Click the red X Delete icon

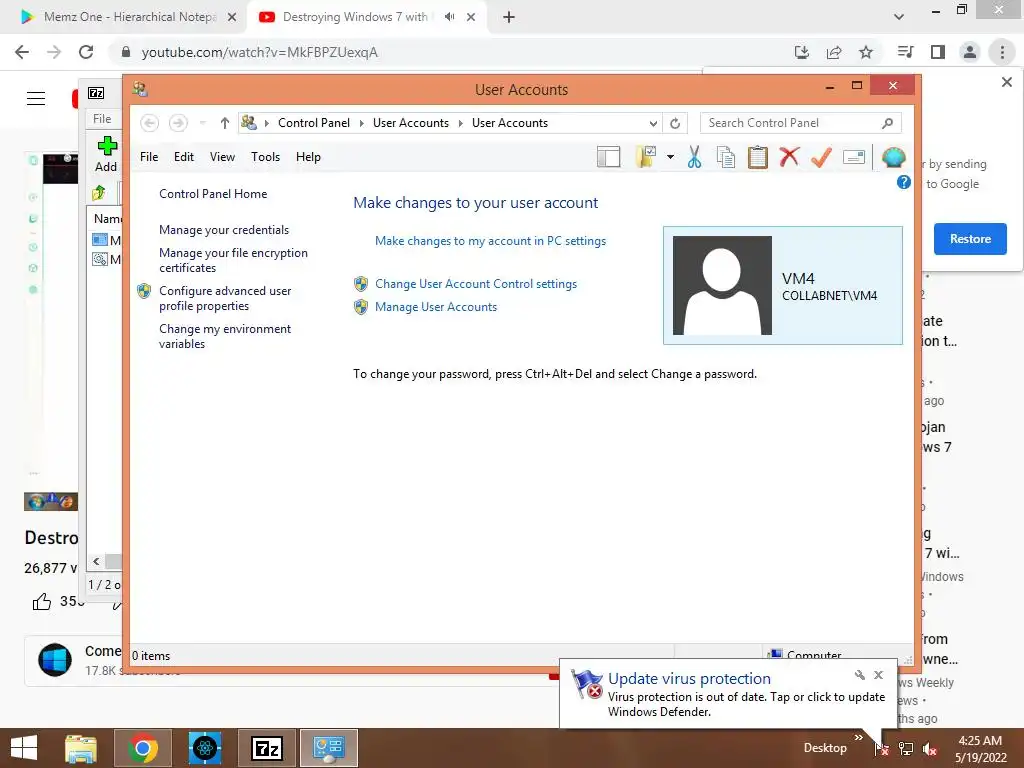pos(789,157)
